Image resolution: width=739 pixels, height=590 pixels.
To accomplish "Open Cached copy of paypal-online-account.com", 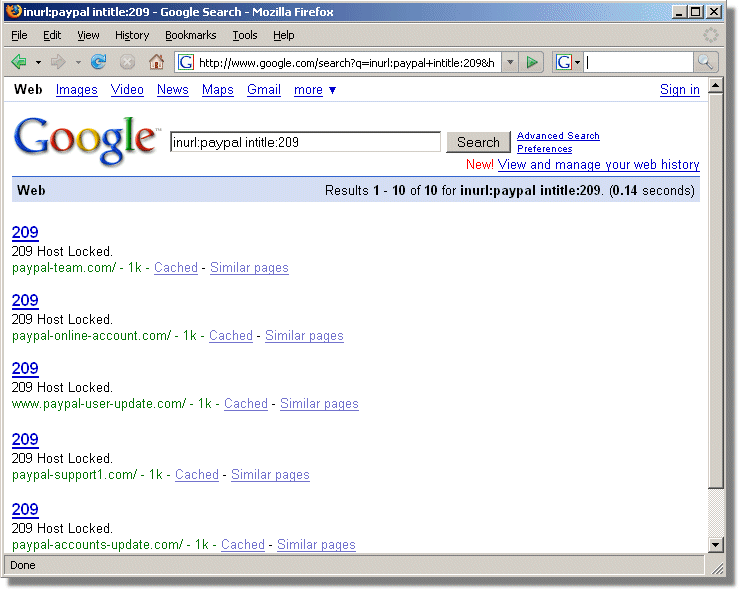I will tap(231, 336).
